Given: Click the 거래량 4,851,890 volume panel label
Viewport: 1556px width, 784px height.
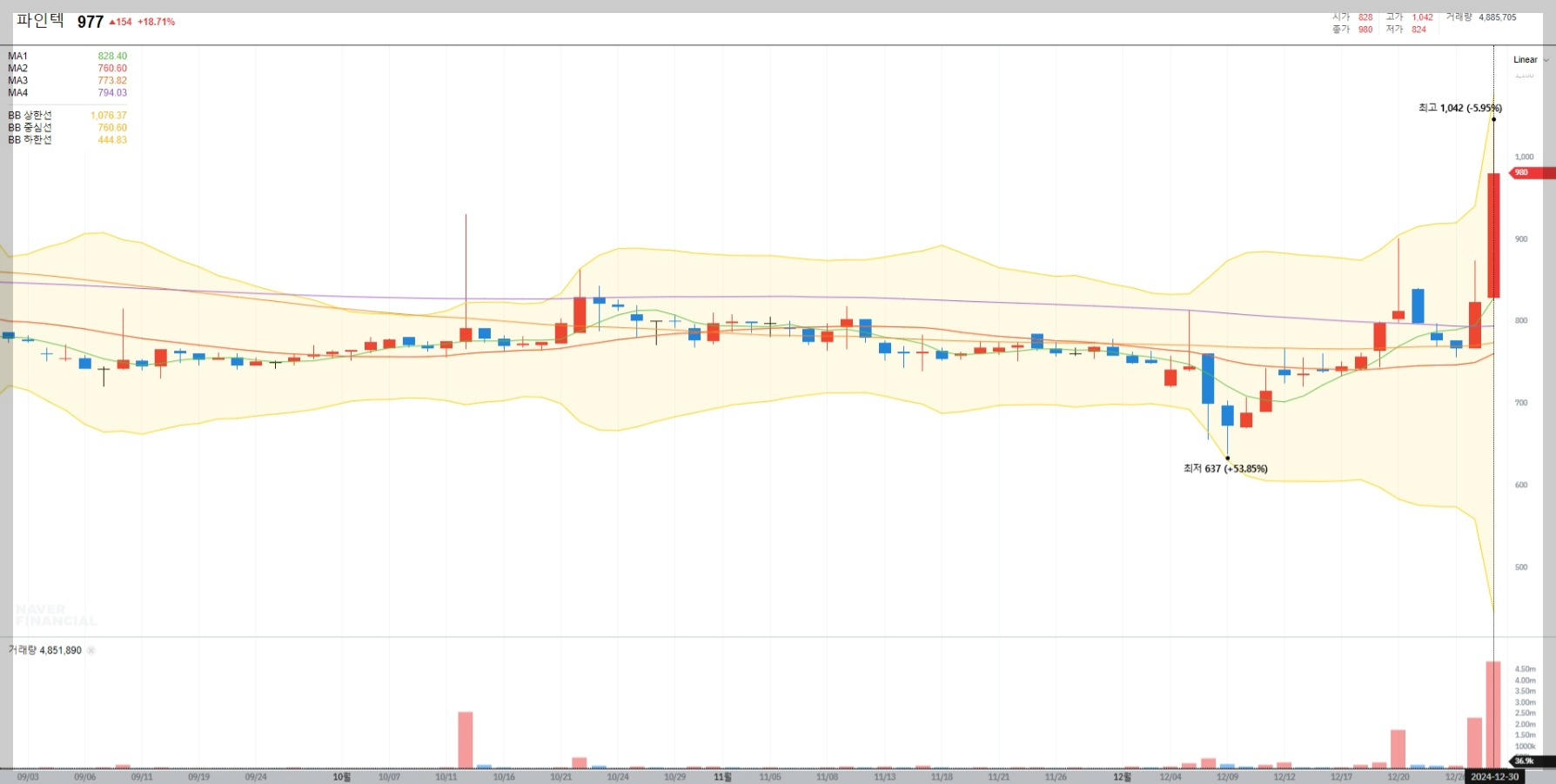Looking at the screenshot, I should pos(45,650).
